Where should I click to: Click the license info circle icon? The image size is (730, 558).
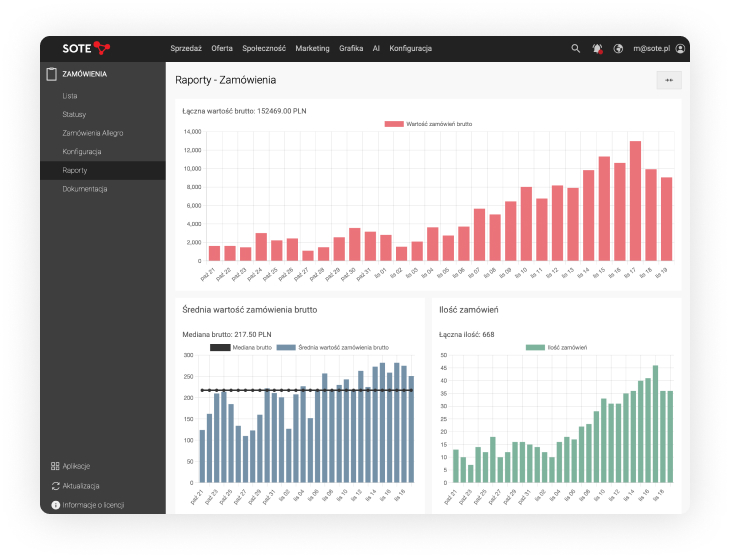click(x=55, y=505)
